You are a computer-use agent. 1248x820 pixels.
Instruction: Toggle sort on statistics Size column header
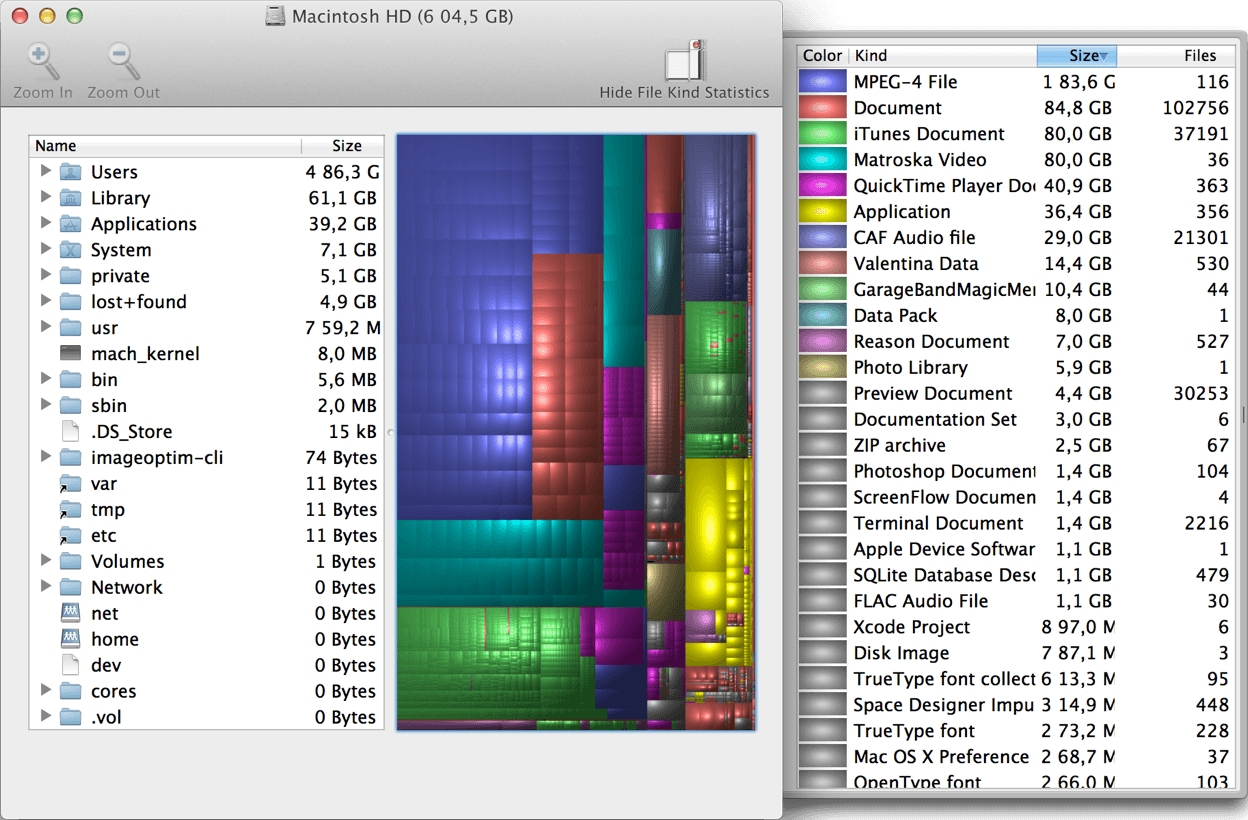(1077, 56)
